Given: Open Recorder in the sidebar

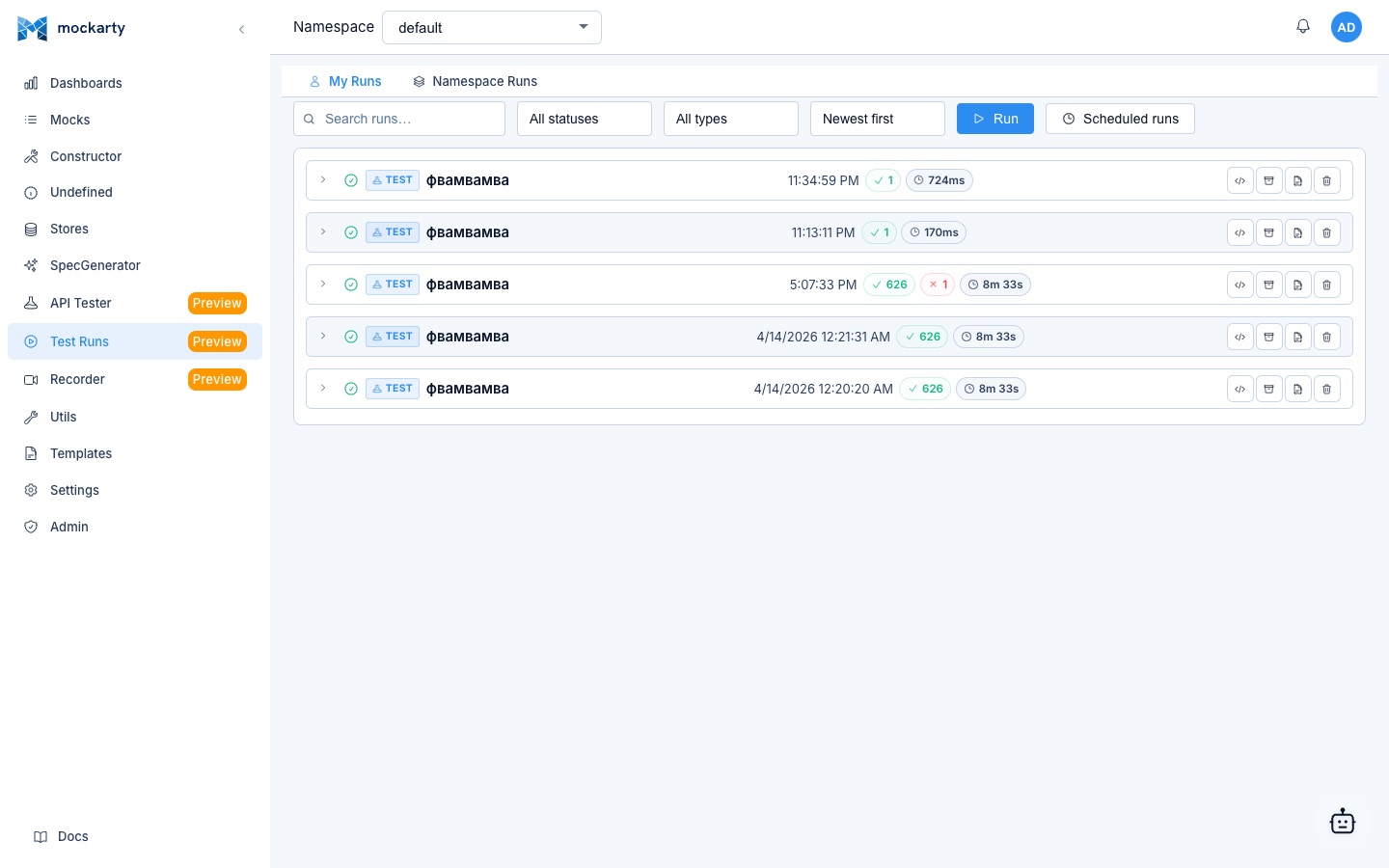Looking at the screenshot, I should tap(135, 379).
